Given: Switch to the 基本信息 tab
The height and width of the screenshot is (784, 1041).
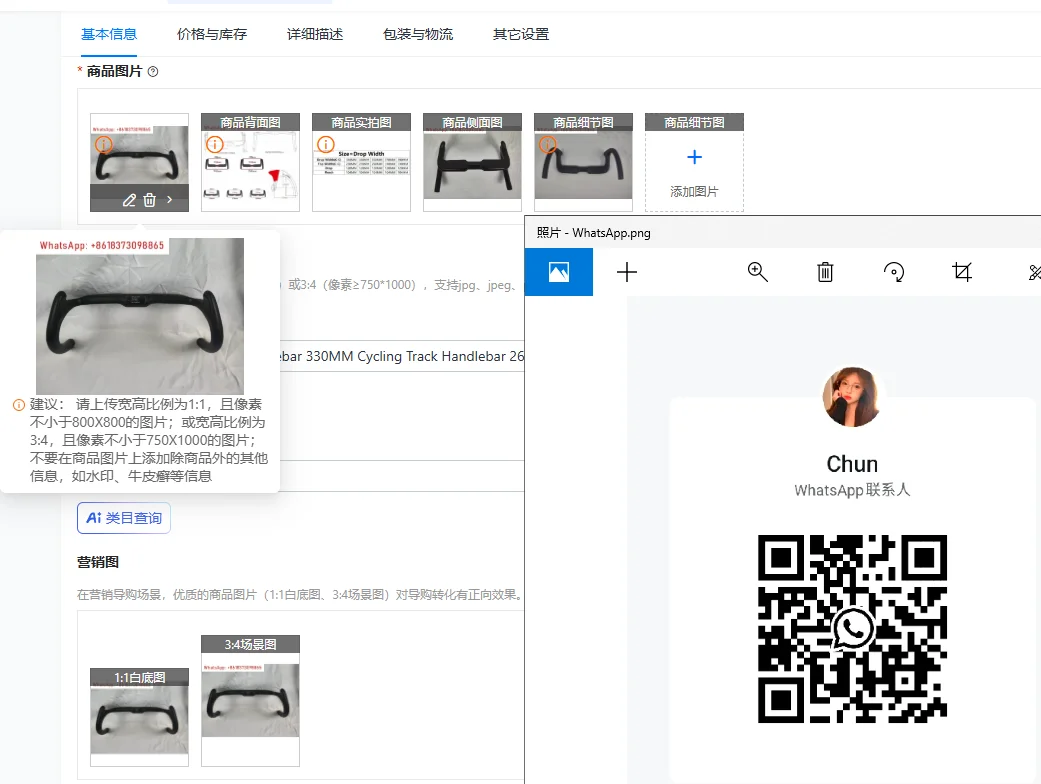Looking at the screenshot, I should coord(109,35).
